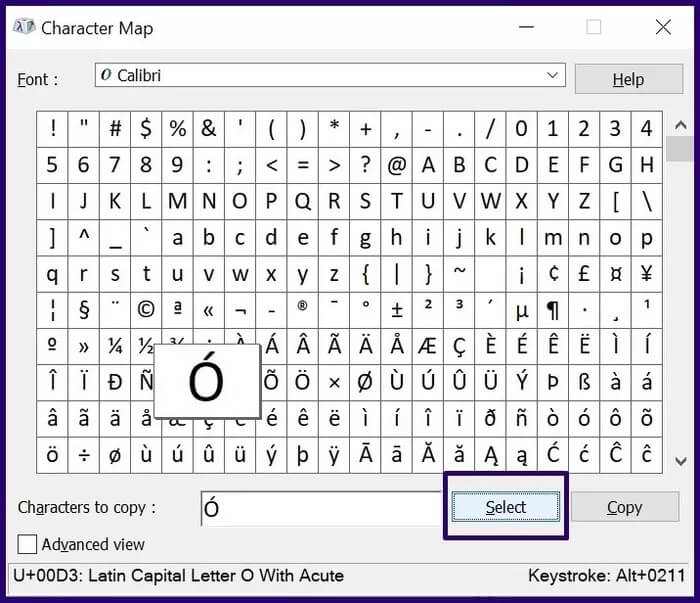Select the lowercase ñ character

(x=521, y=419)
